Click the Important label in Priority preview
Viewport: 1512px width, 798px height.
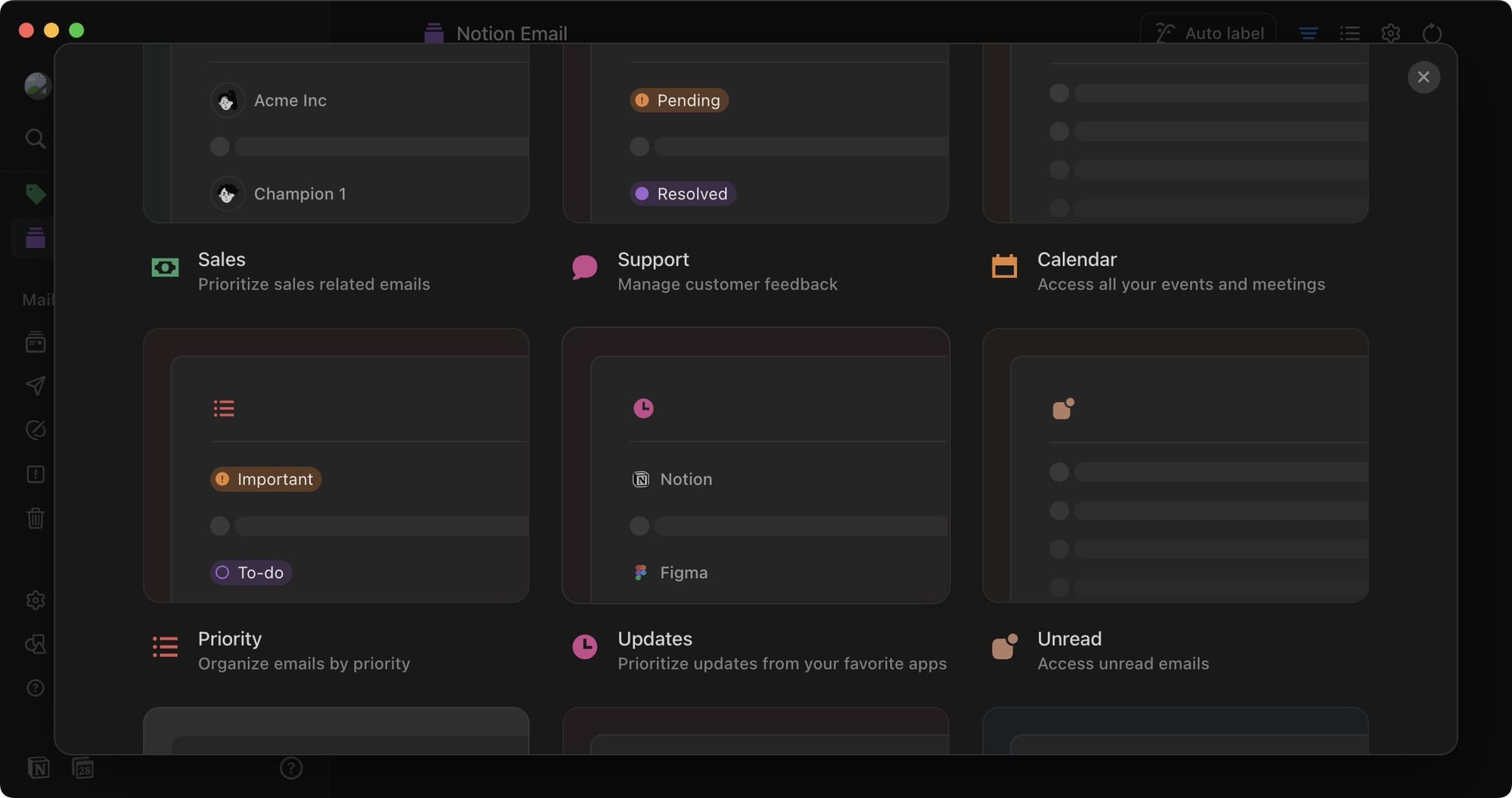tap(265, 479)
